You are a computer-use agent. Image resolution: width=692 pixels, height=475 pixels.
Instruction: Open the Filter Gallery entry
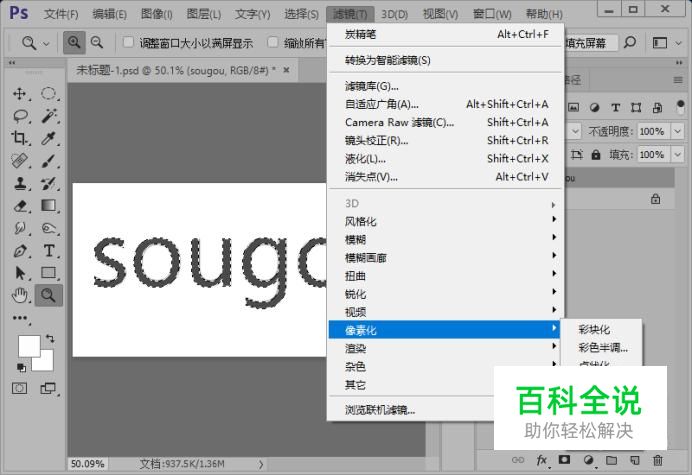(445, 86)
